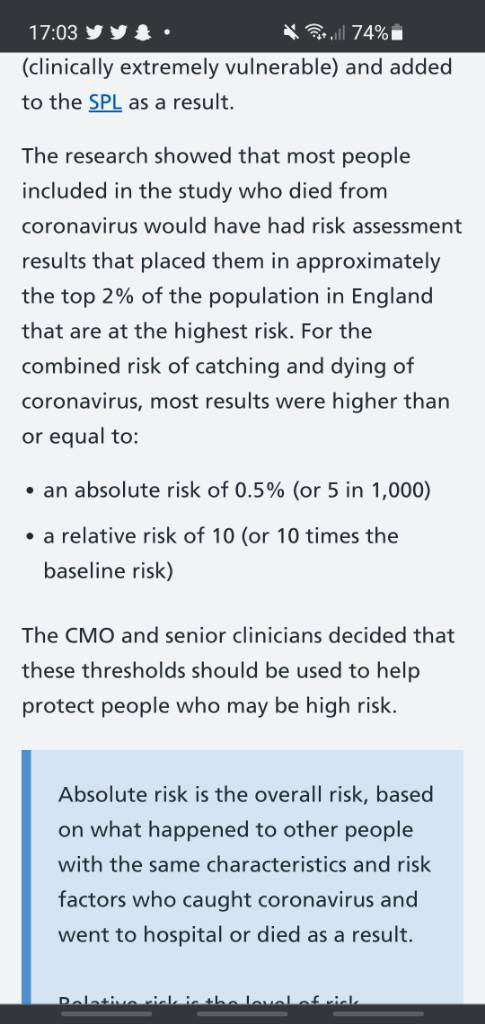This screenshot has height=1024, width=485.
Task: Select the relative risk of 10 bullet
Action: click(x=221, y=553)
